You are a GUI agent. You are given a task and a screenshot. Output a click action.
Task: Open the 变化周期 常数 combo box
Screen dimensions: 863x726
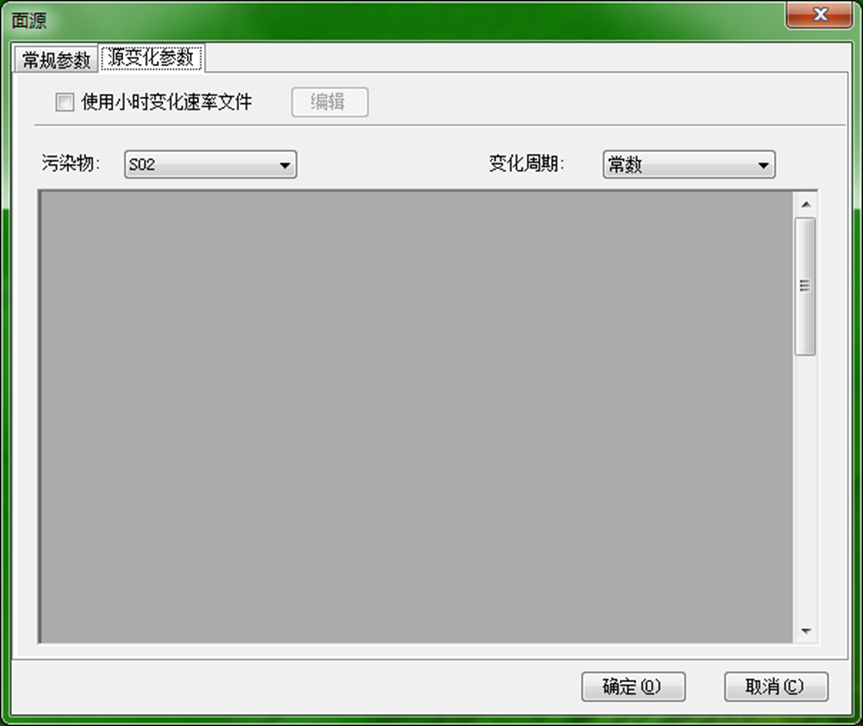[689, 164]
